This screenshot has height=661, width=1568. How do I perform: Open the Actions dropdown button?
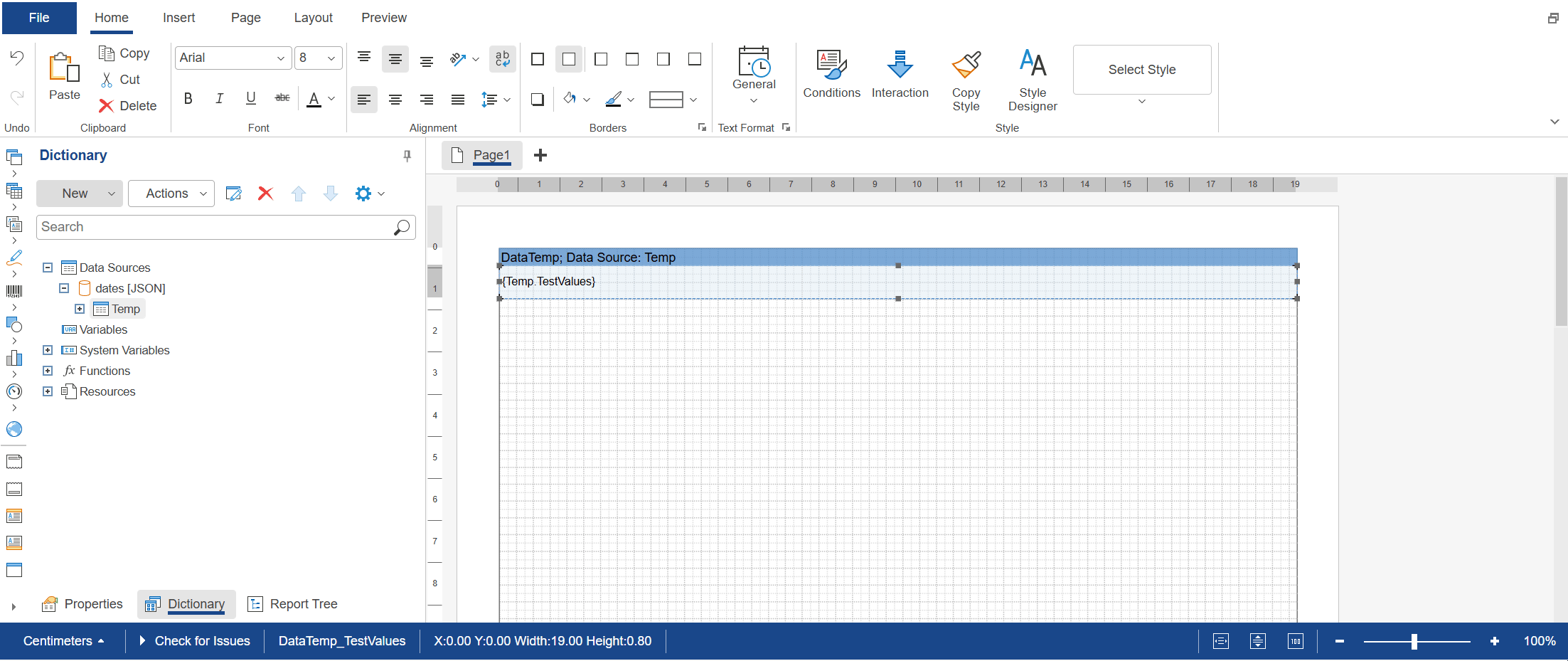(171, 194)
